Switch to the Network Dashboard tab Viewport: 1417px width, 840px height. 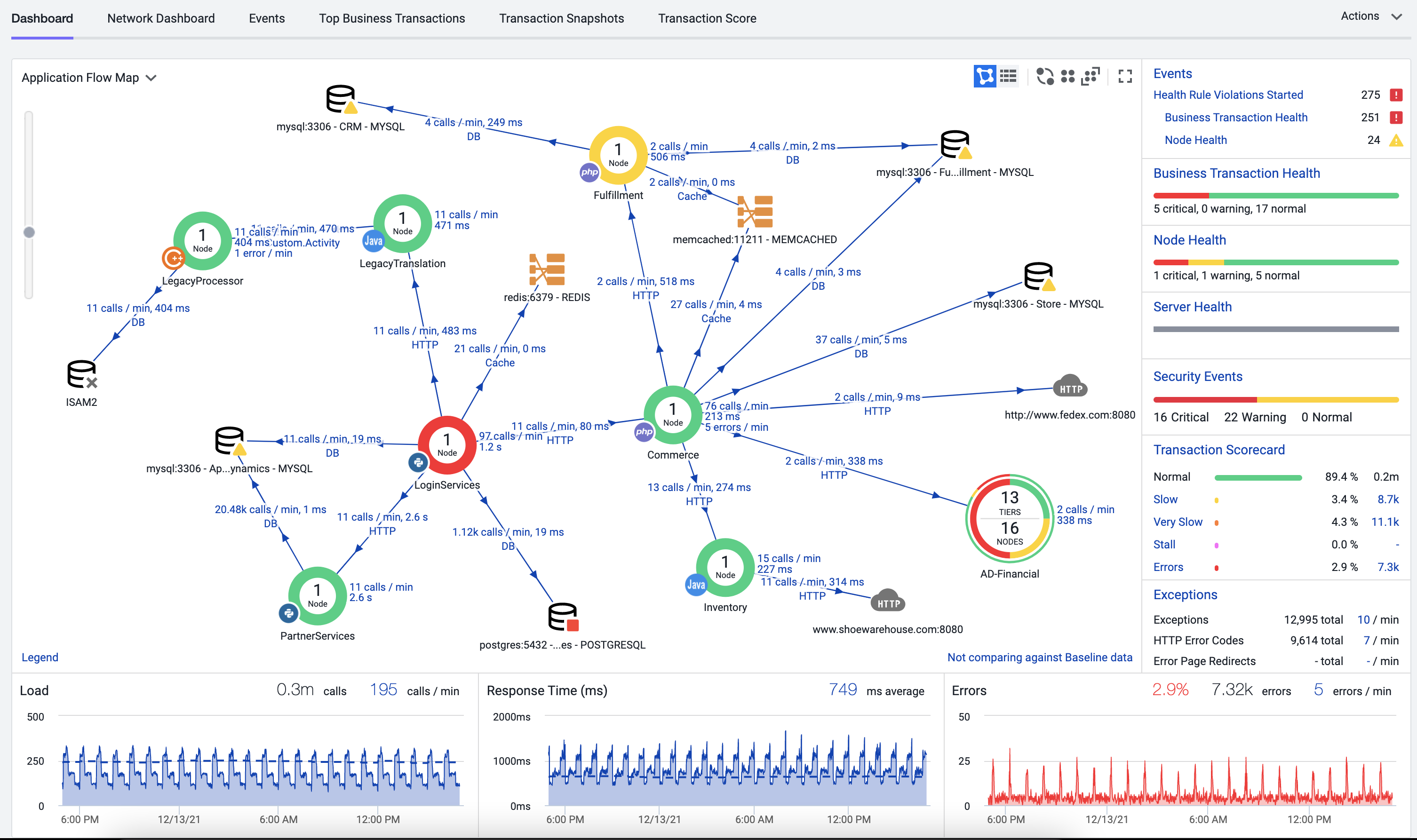tap(161, 18)
